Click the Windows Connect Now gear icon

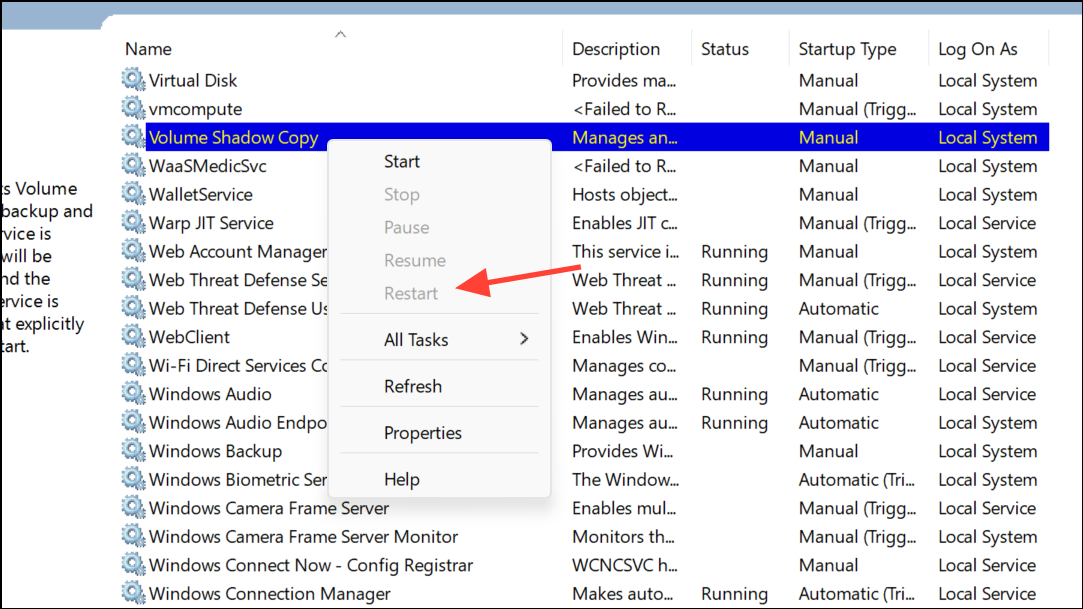tap(133, 564)
